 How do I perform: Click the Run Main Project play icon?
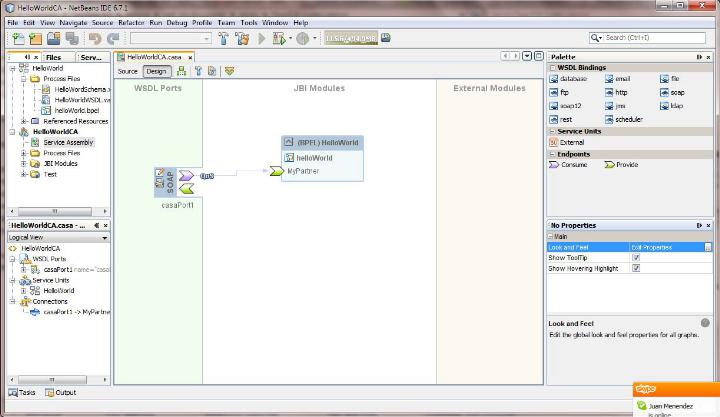262,39
